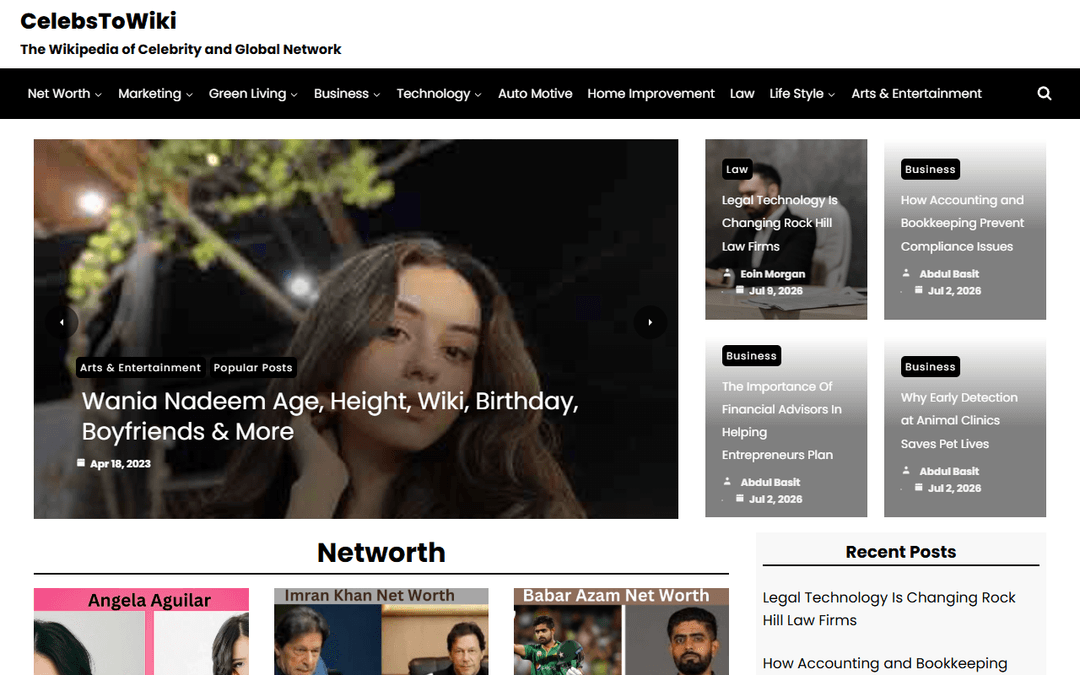Open Law menu item in navigation bar
The height and width of the screenshot is (675, 1080).
[x=742, y=93]
